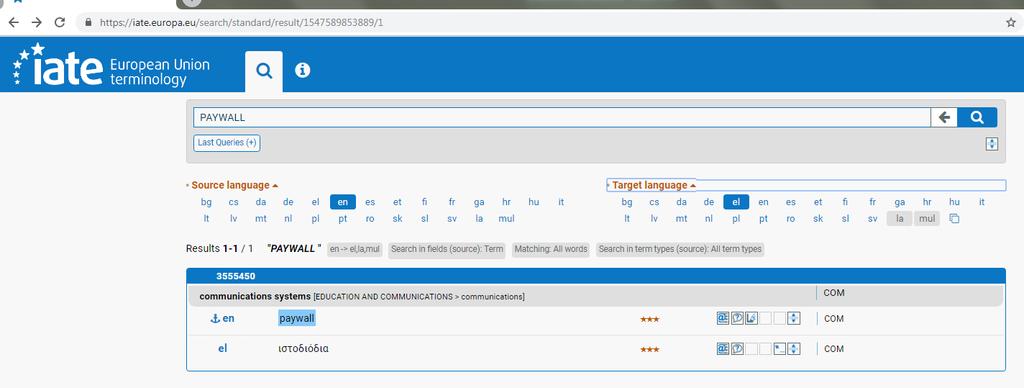Select it as target language
1024x388 pixels.
tap(982, 202)
